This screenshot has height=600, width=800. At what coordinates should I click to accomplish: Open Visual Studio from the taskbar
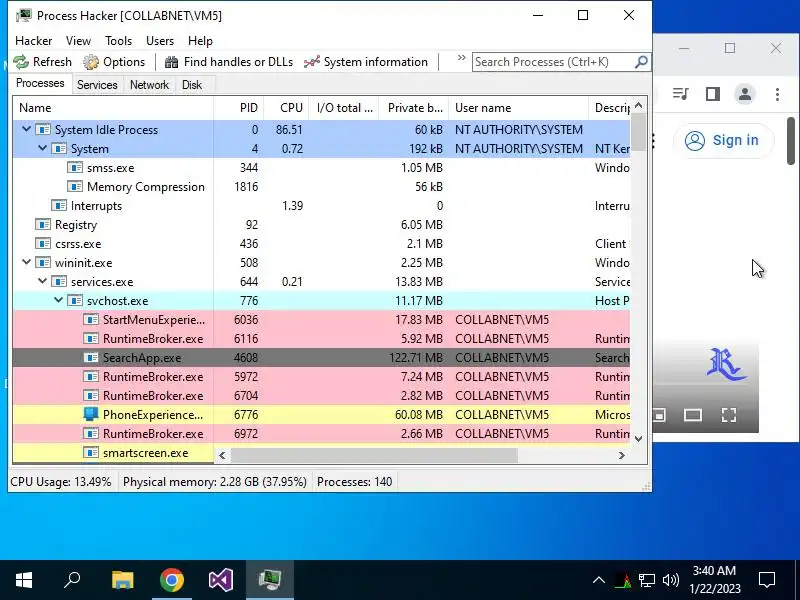click(220, 580)
